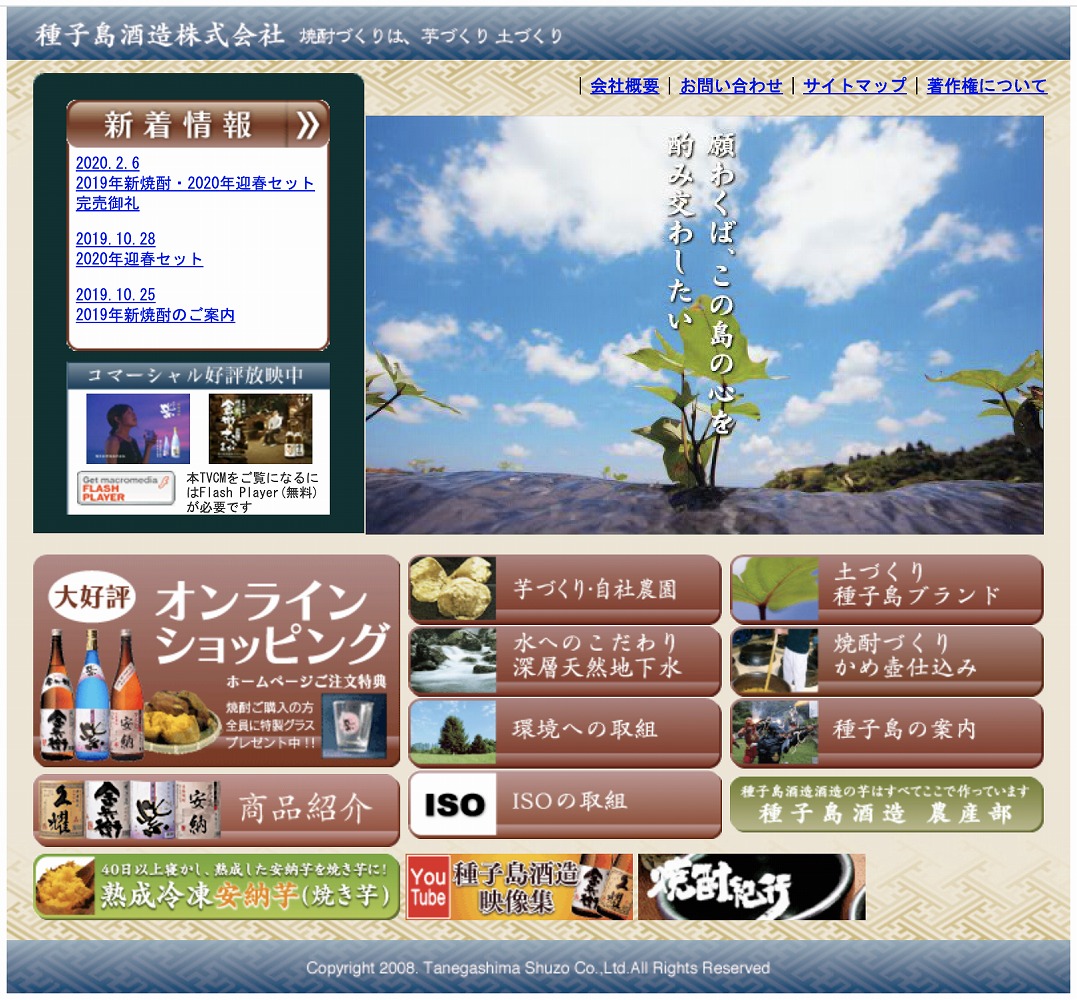1077x1000 pixels.
Task: Click the tree landscape photo icon
Action: (x=453, y=733)
